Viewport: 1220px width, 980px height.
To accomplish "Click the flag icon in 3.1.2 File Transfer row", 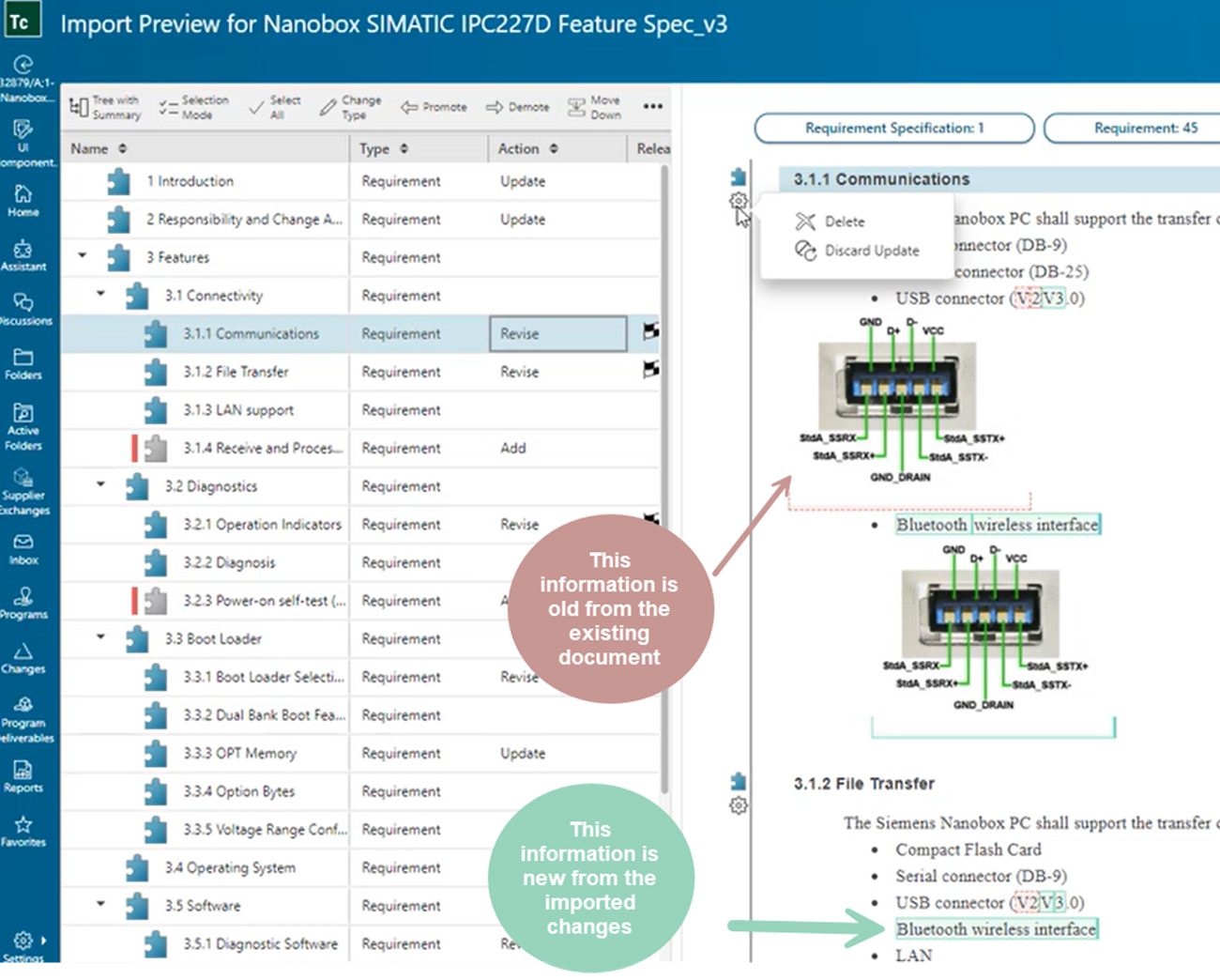I will pyautogui.click(x=650, y=369).
